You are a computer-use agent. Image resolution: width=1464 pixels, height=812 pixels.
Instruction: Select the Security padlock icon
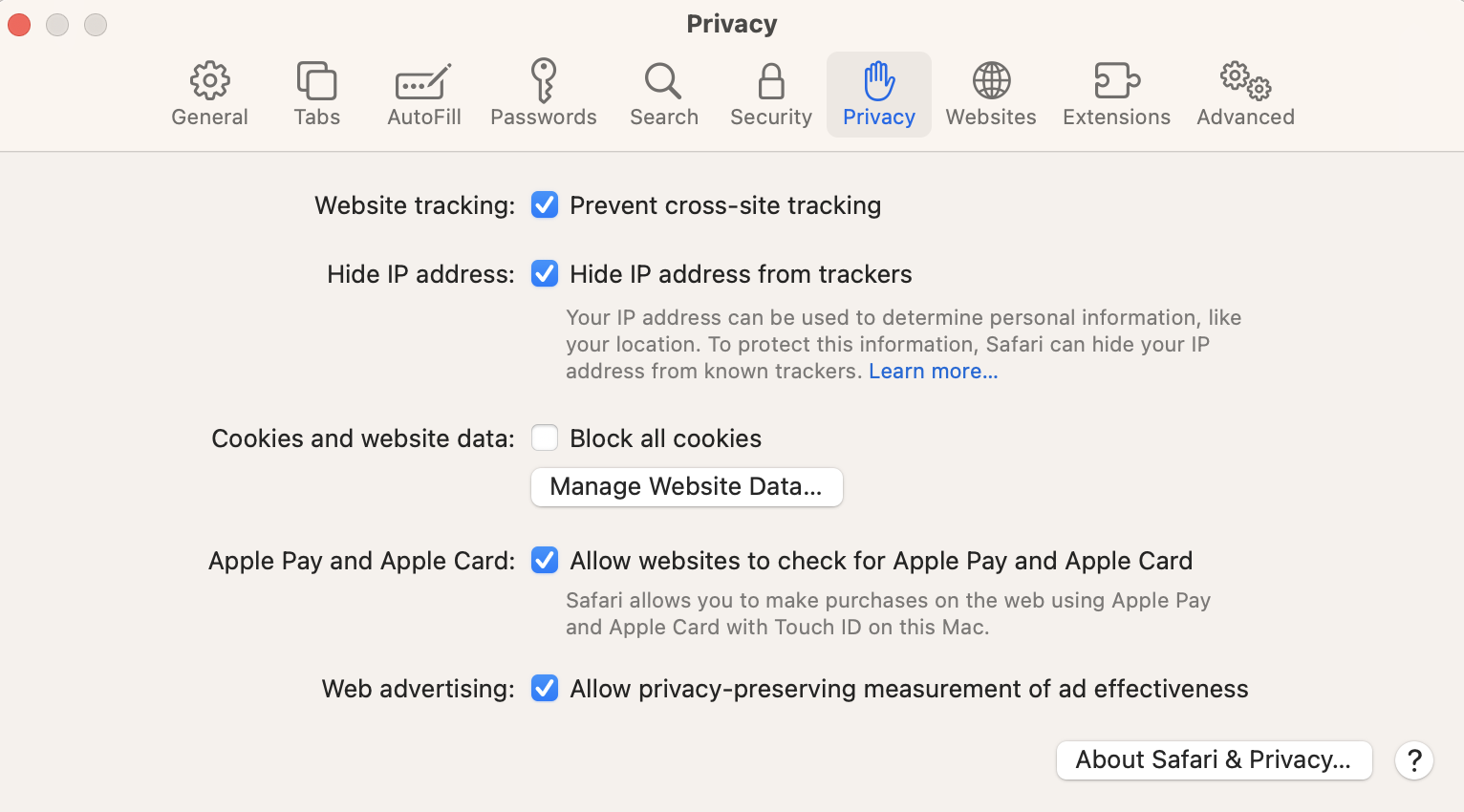pos(771,82)
